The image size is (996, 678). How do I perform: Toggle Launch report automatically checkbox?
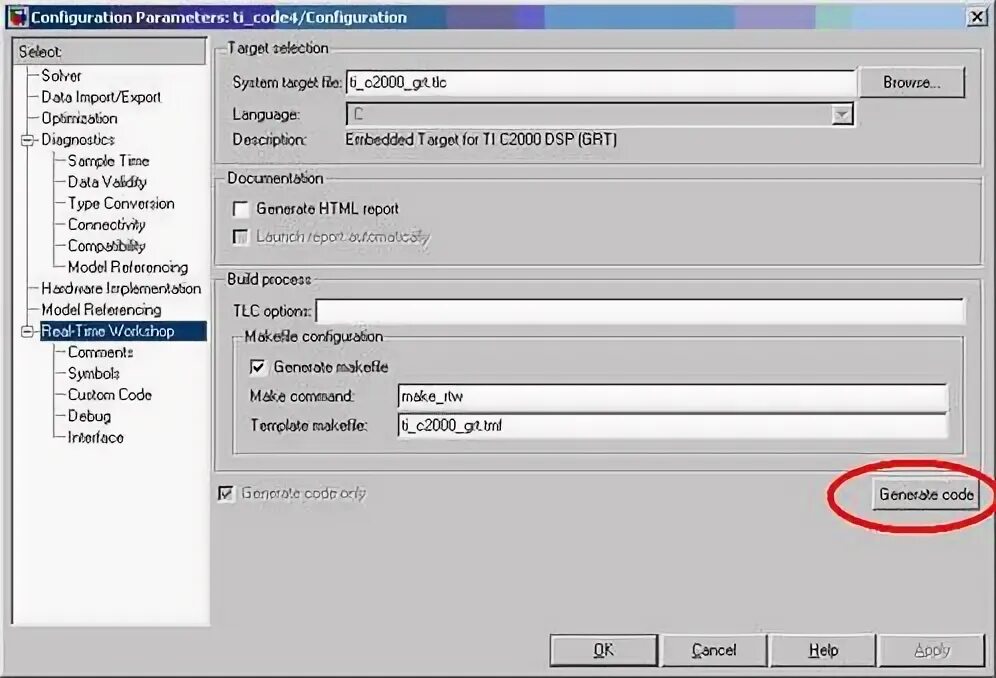tap(241, 237)
